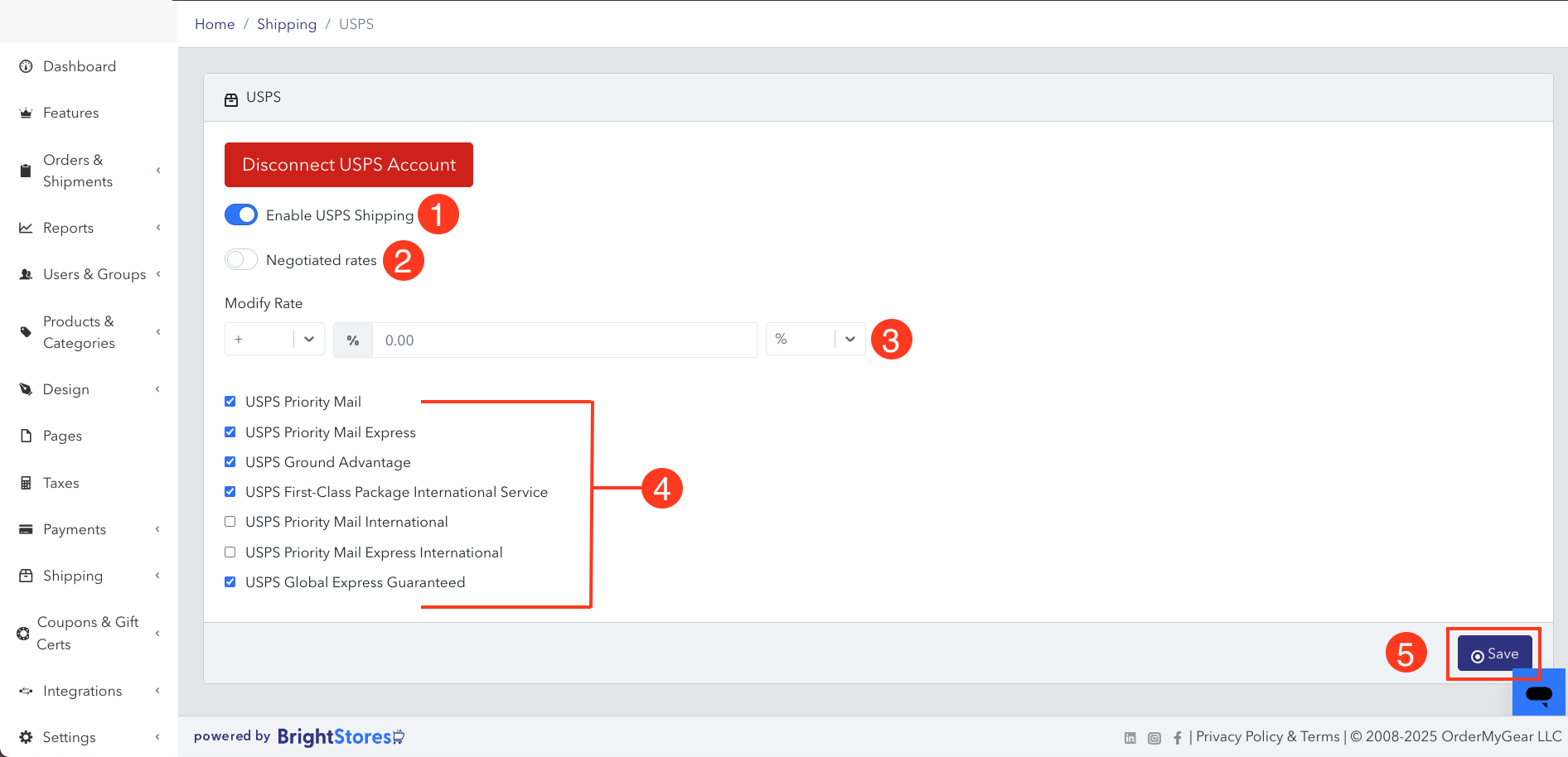Open the Facebook icon in footer
Screen dimensions: 1568x757
(x=1178, y=738)
